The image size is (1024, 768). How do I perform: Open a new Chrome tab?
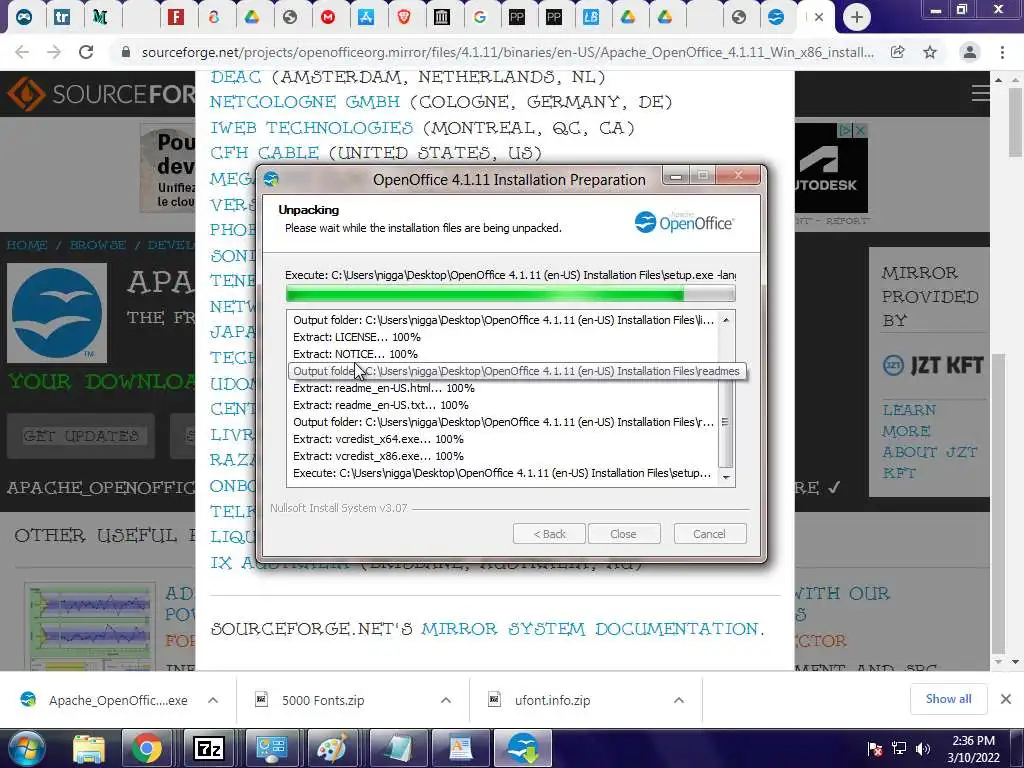[857, 17]
